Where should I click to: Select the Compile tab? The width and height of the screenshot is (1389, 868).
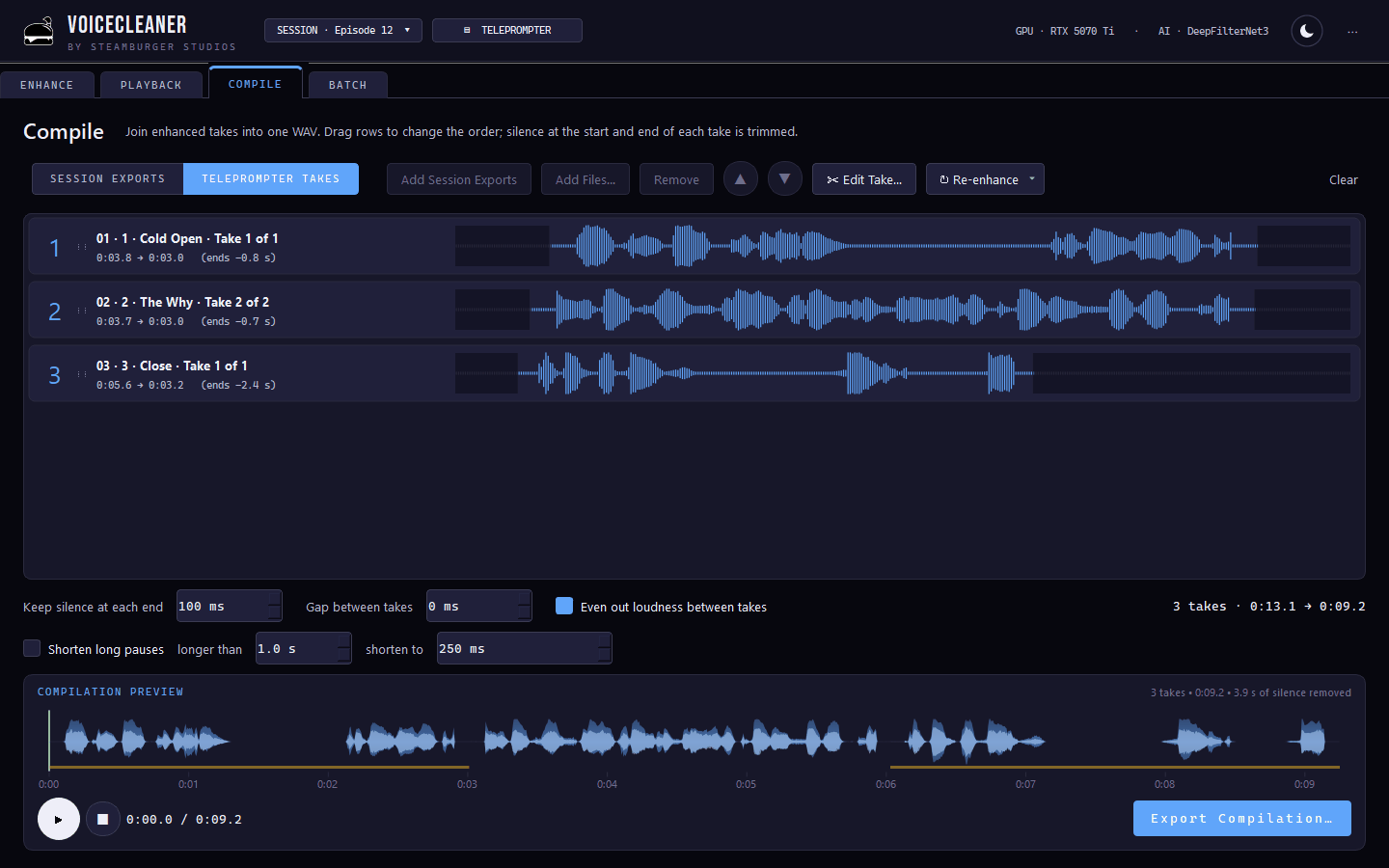256,84
